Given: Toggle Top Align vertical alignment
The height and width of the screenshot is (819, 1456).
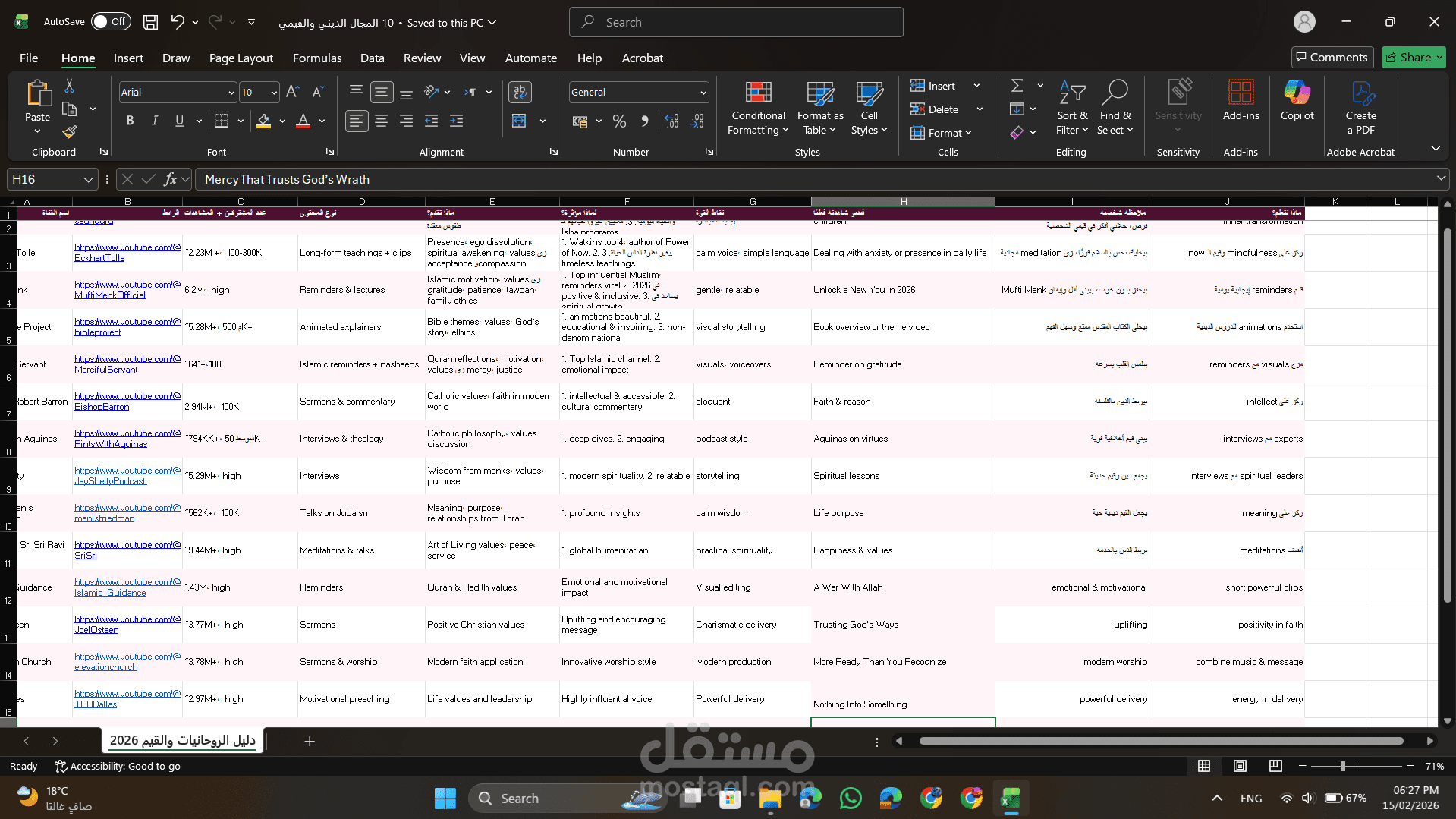Looking at the screenshot, I should pyautogui.click(x=356, y=92).
